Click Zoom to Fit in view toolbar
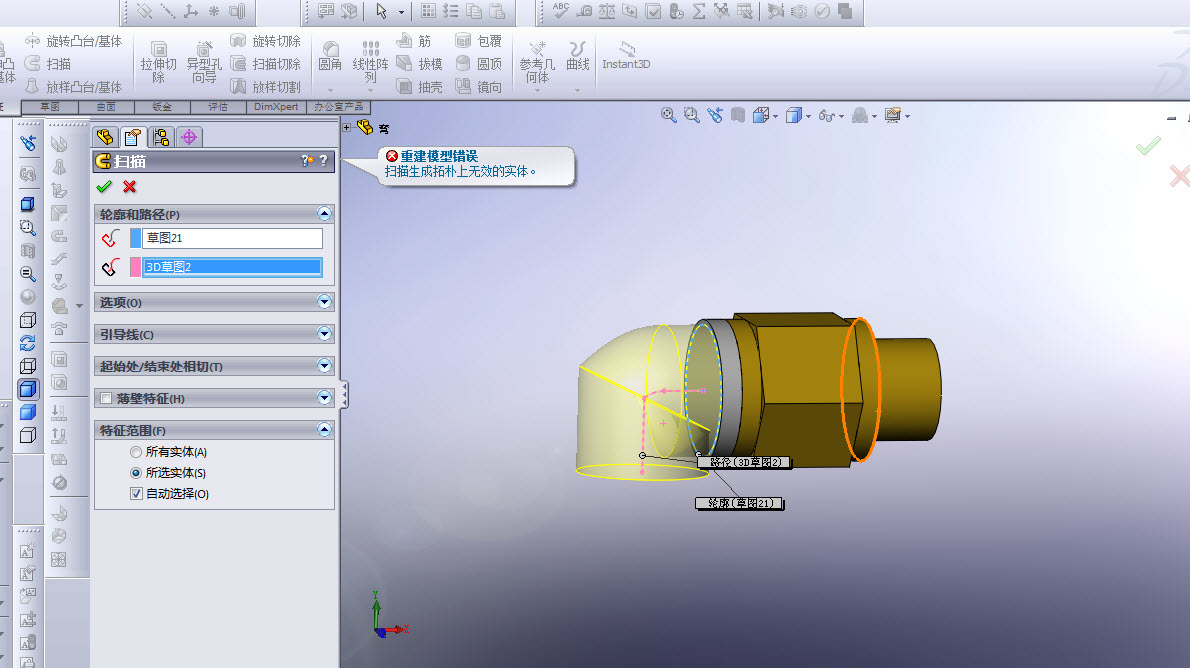1190x668 pixels. 669,116
